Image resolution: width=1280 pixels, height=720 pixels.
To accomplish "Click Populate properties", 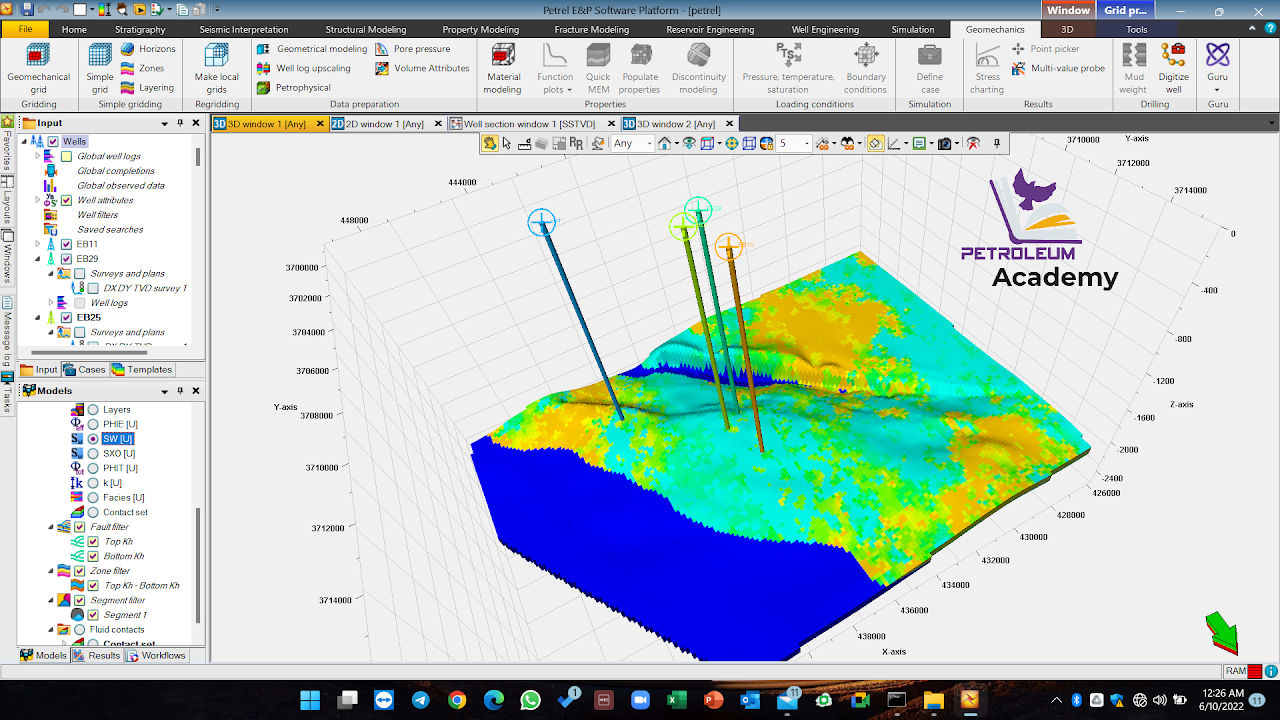I will 640,68.
